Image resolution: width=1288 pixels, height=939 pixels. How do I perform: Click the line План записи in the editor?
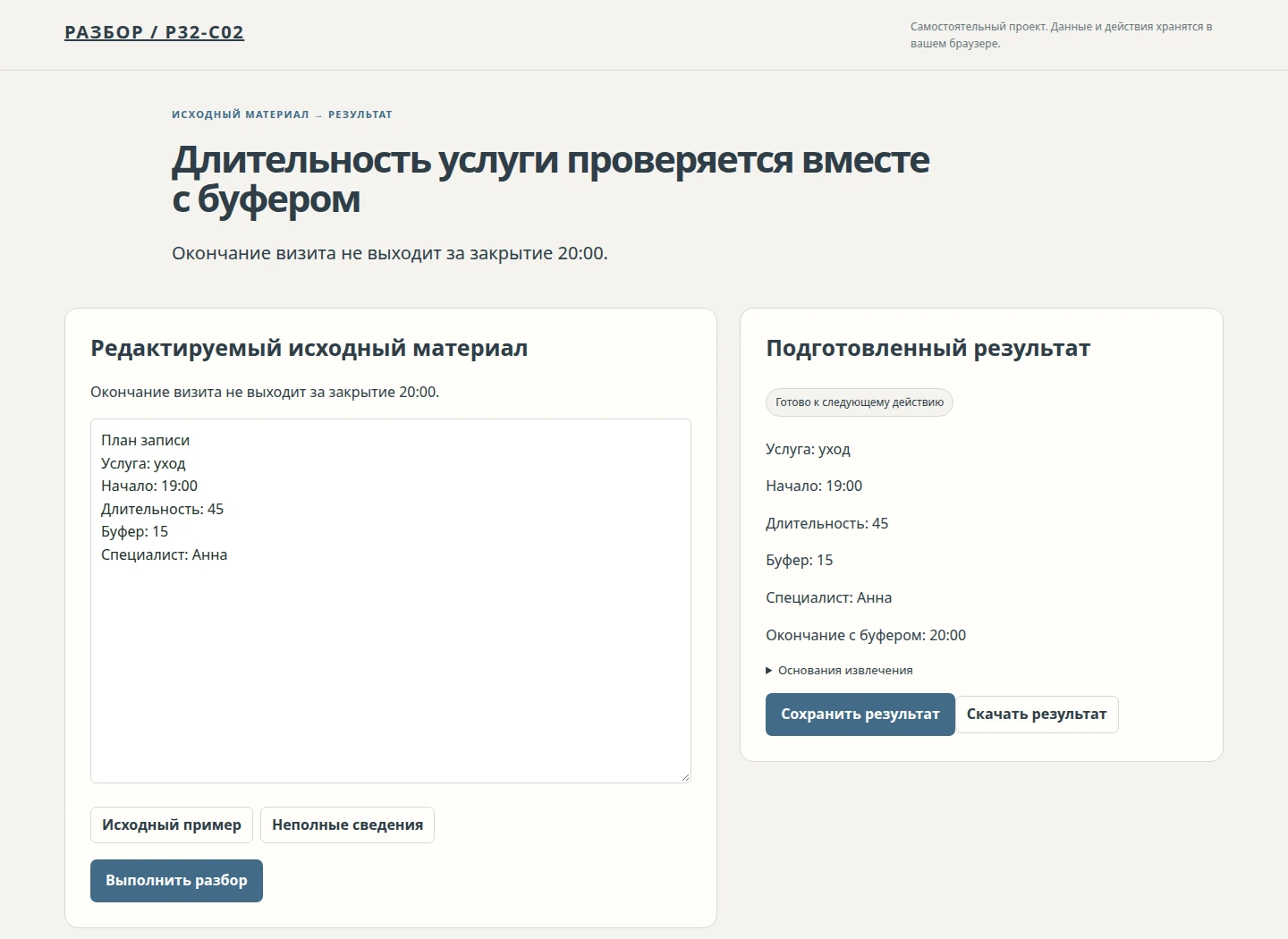point(146,440)
